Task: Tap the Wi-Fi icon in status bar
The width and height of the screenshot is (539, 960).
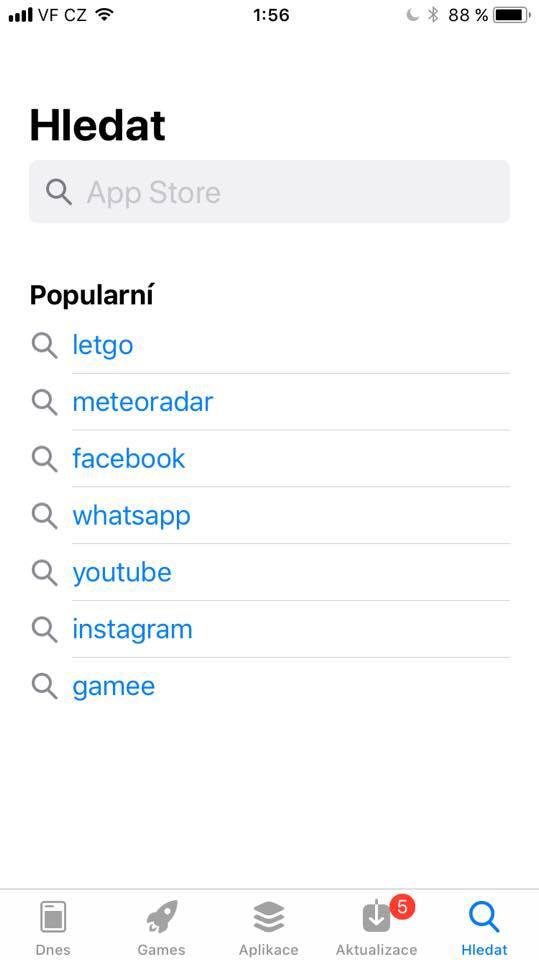Action: point(105,15)
